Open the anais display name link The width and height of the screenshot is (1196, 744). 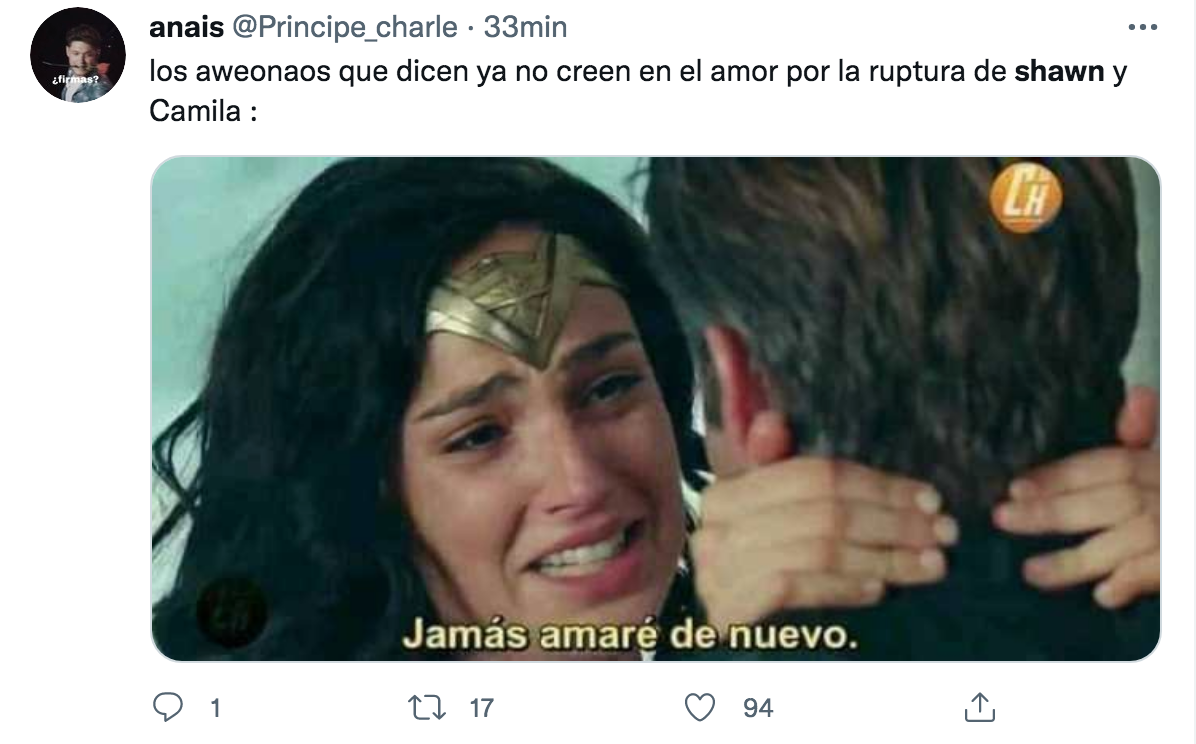pyautogui.click(x=187, y=27)
